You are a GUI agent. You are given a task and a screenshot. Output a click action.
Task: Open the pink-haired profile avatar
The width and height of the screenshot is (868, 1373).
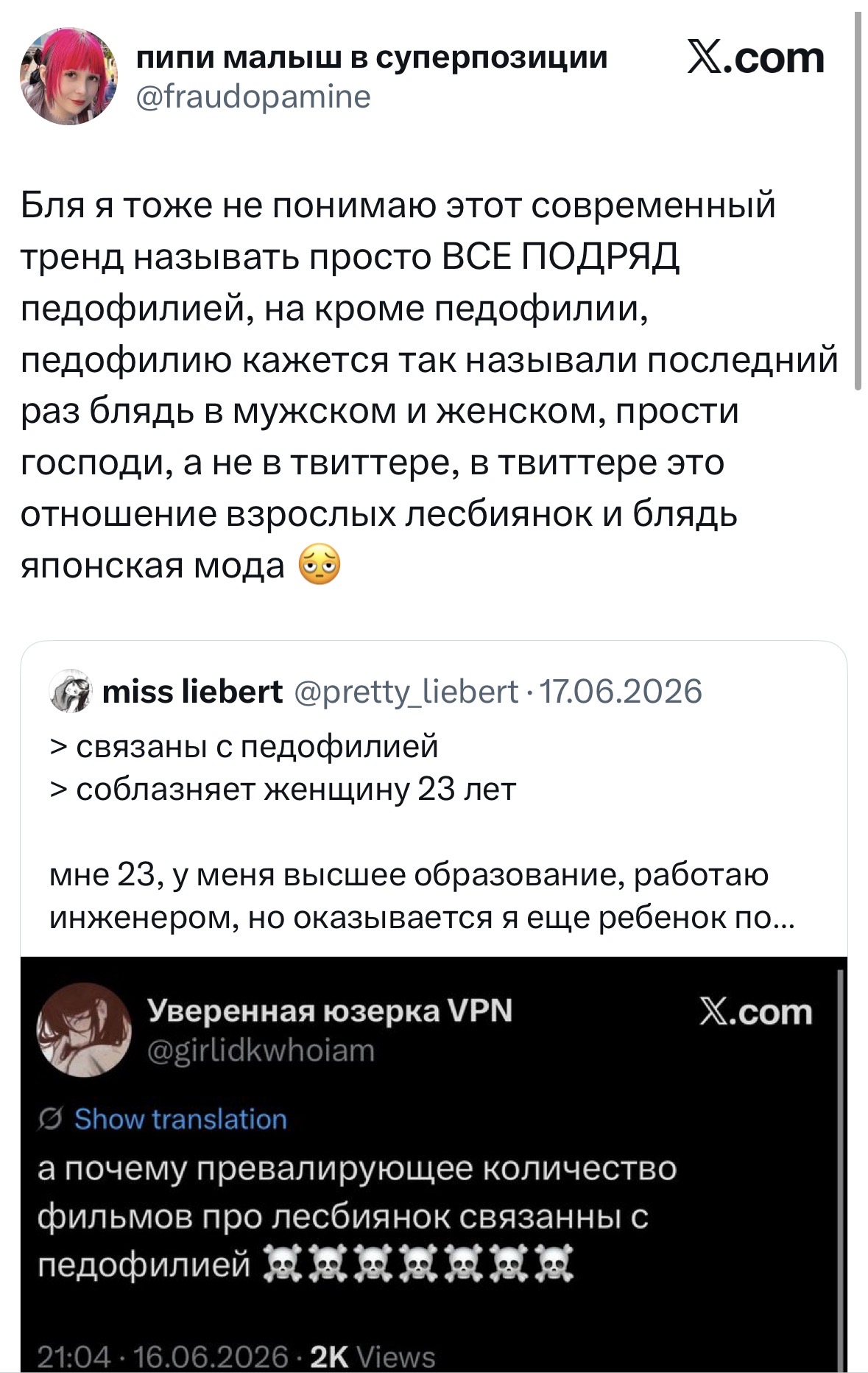(x=68, y=77)
